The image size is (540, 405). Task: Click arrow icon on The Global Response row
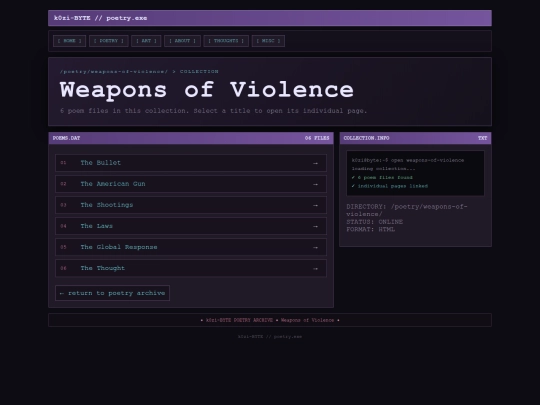(x=315, y=247)
